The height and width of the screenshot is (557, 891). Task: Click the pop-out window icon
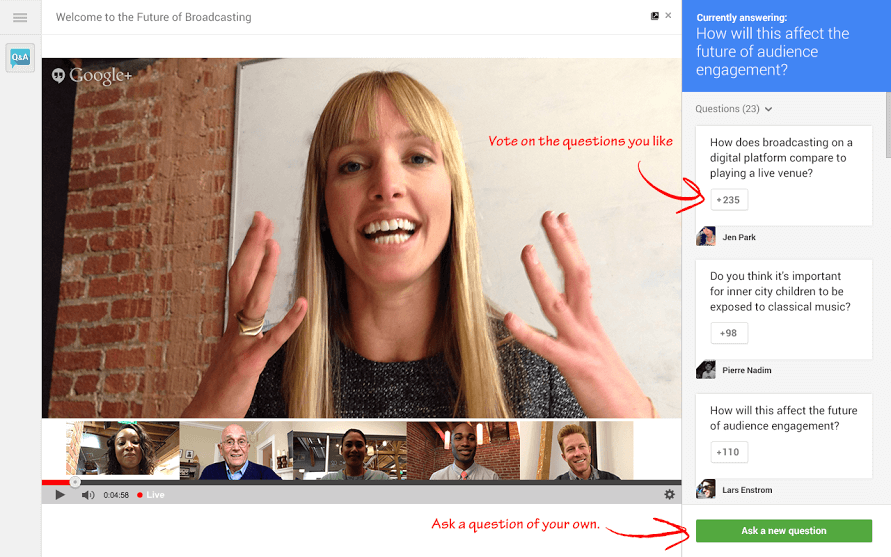click(655, 16)
